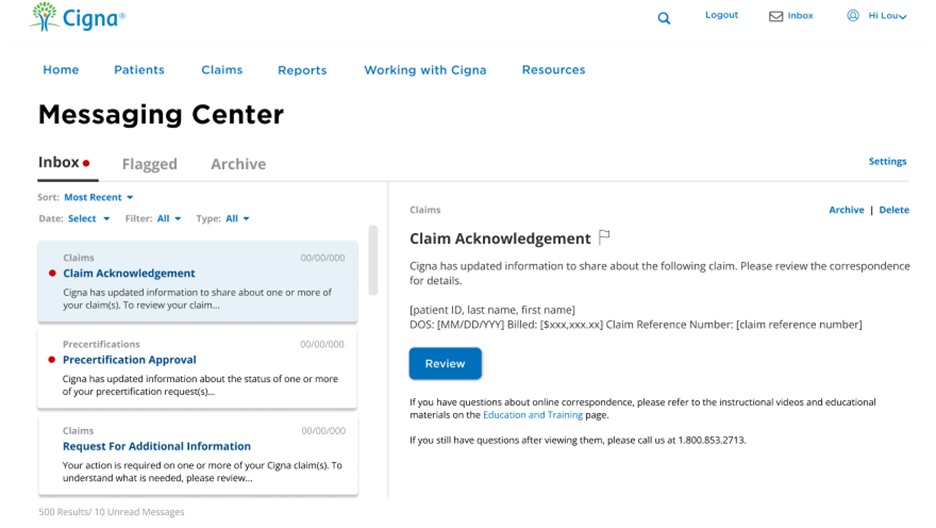Expand the Filter All dropdown
This screenshot has width=936, height=528.
click(x=168, y=219)
